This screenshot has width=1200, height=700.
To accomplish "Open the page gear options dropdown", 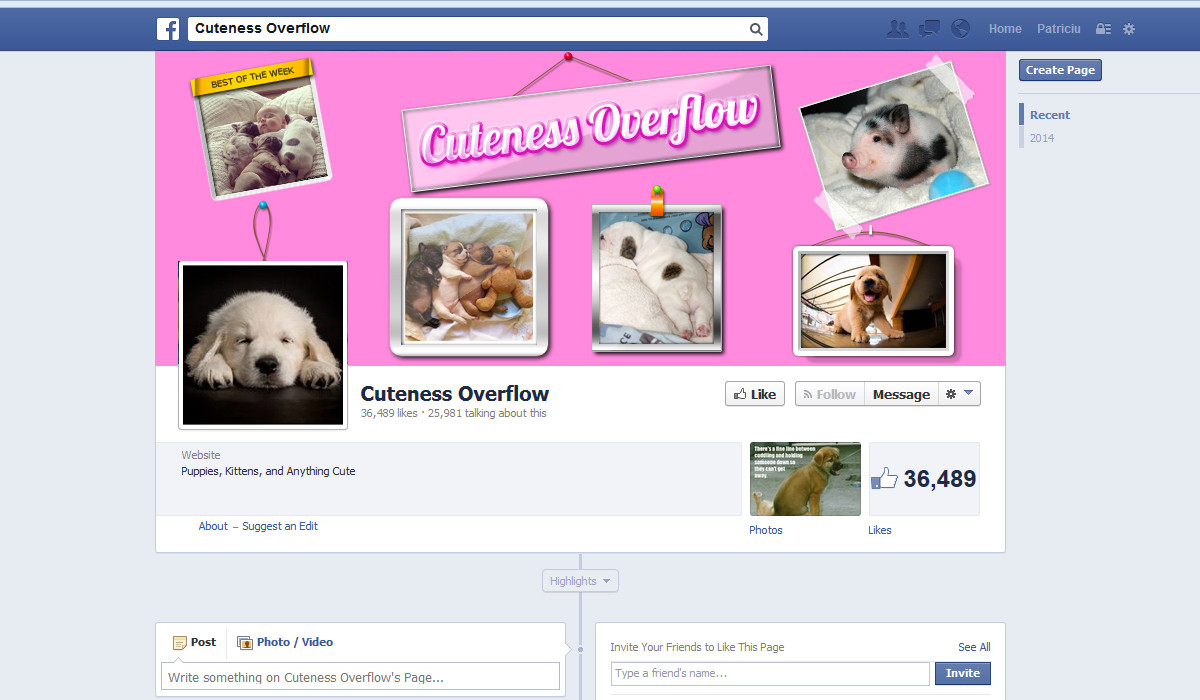I will [959, 394].
